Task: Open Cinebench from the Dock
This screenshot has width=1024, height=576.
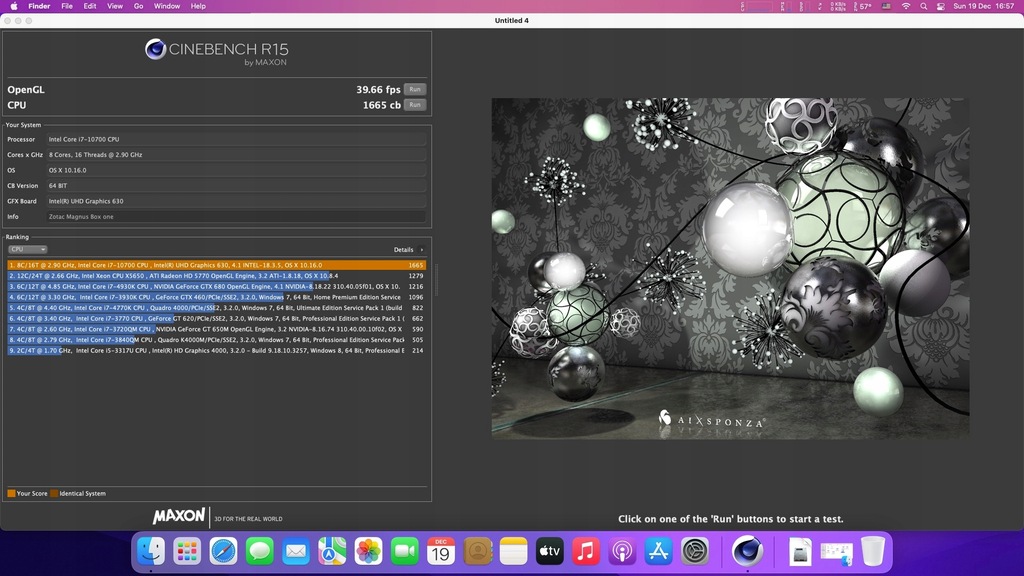Action: 746,551
